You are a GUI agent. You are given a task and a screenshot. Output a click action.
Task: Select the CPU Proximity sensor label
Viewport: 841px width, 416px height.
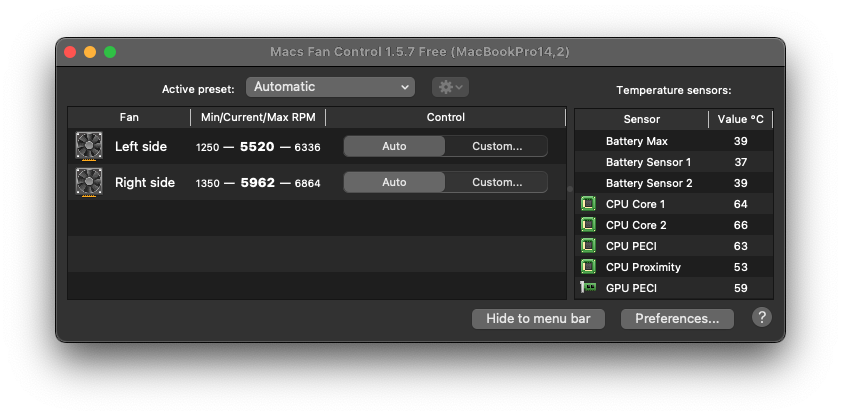[643, 267]
